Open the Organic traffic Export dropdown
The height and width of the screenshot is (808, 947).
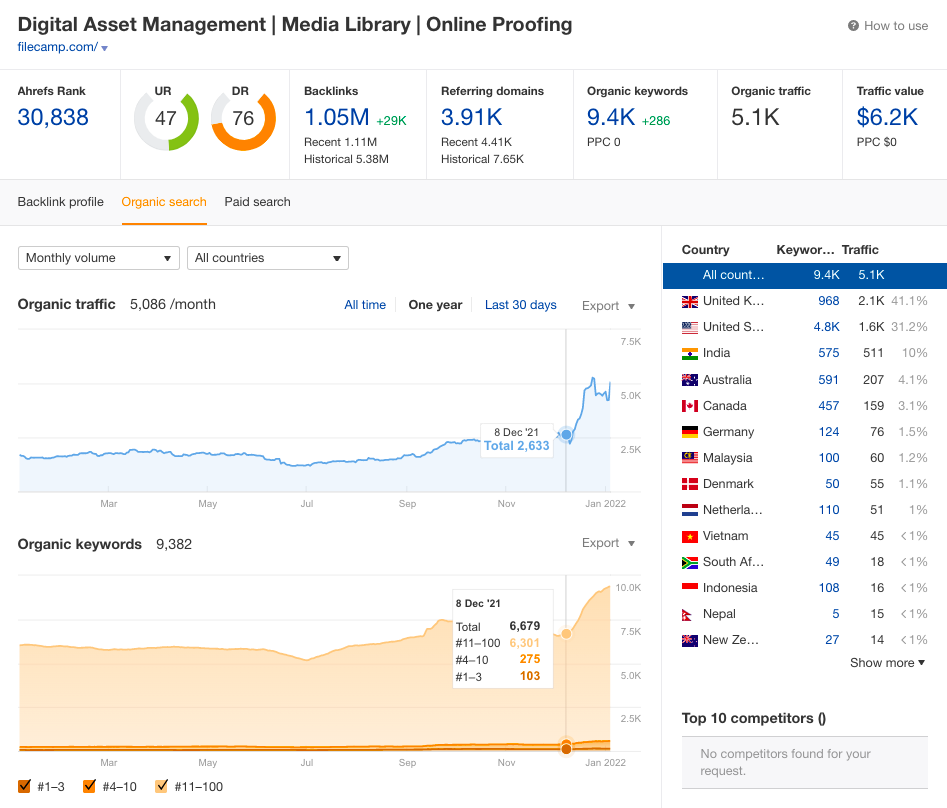608,306
